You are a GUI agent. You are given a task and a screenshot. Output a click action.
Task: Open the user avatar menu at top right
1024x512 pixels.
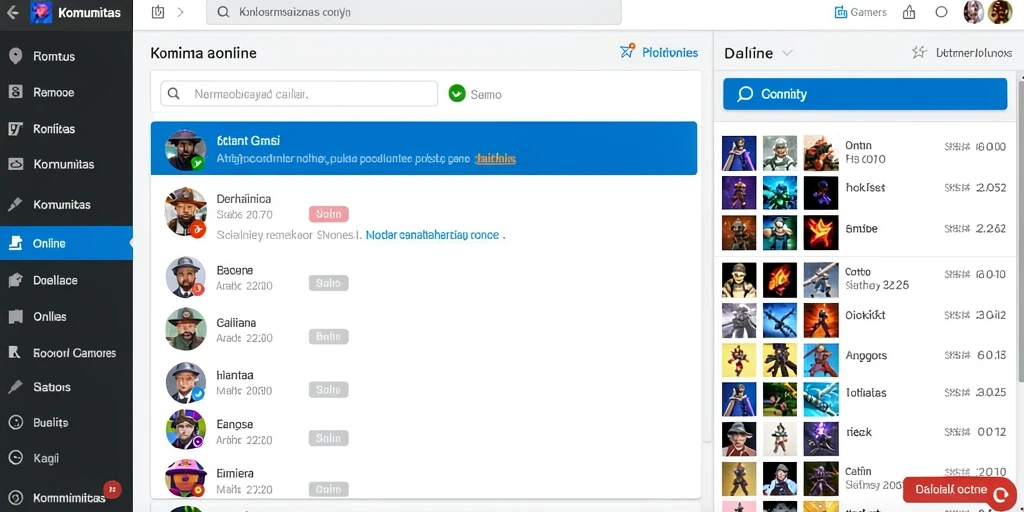click(x=999, y=12)
